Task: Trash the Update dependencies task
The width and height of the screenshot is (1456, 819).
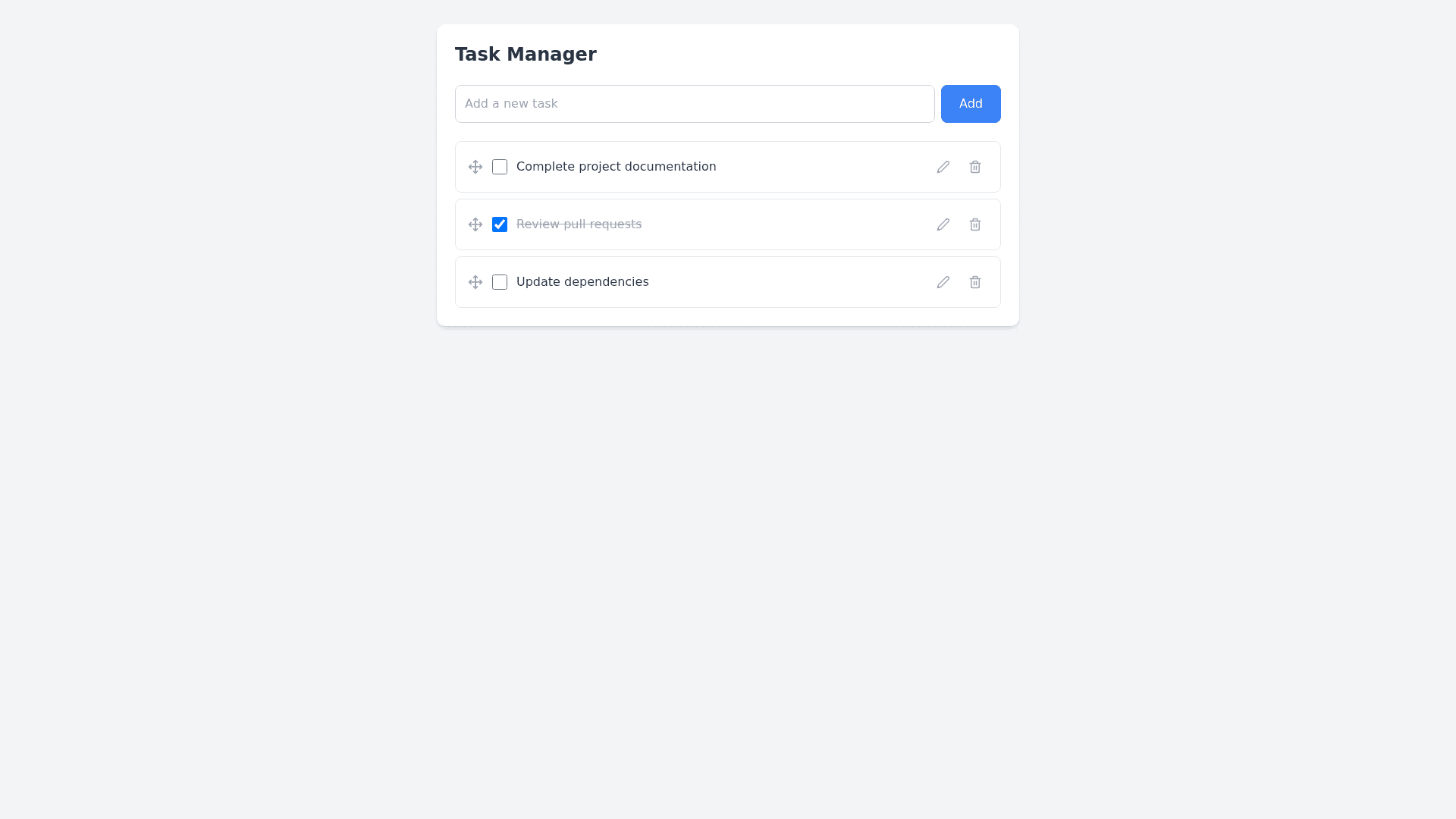Action: pos(975,282)
